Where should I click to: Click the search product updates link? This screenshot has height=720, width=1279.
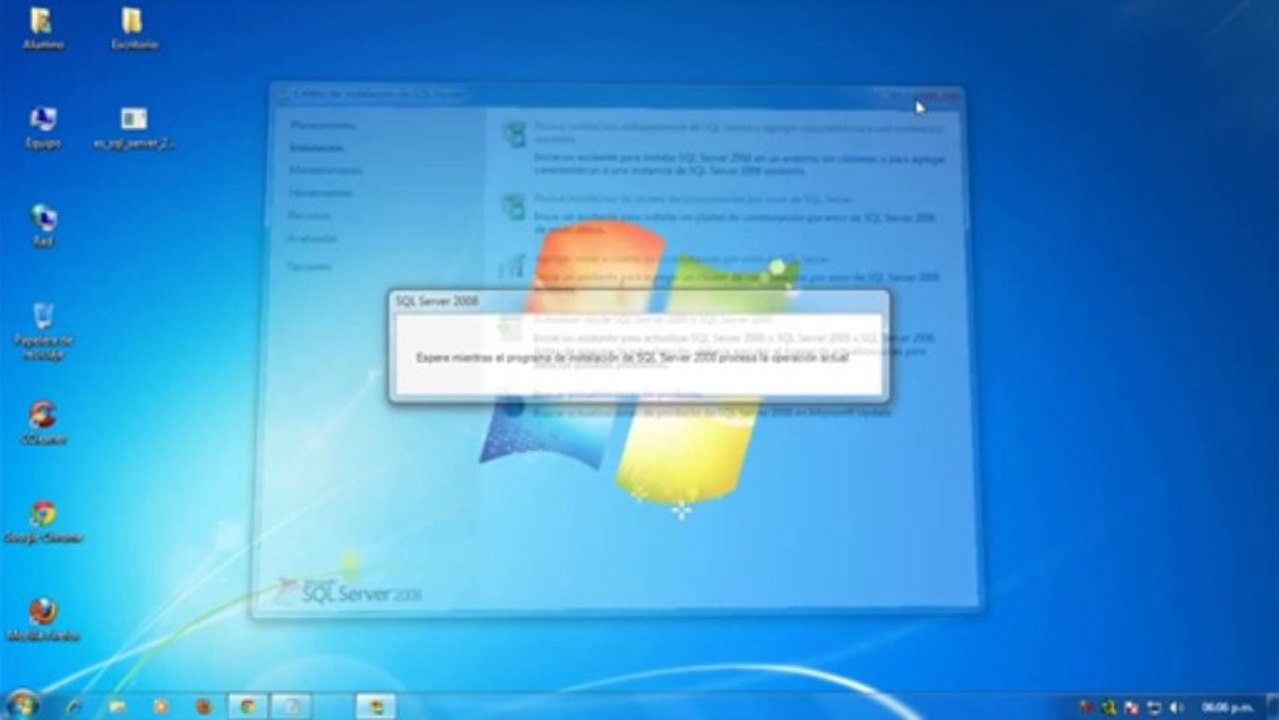620,394
